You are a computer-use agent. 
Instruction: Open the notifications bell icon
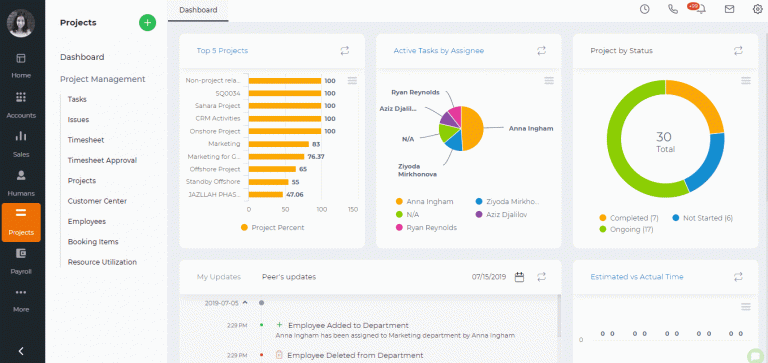701,9
